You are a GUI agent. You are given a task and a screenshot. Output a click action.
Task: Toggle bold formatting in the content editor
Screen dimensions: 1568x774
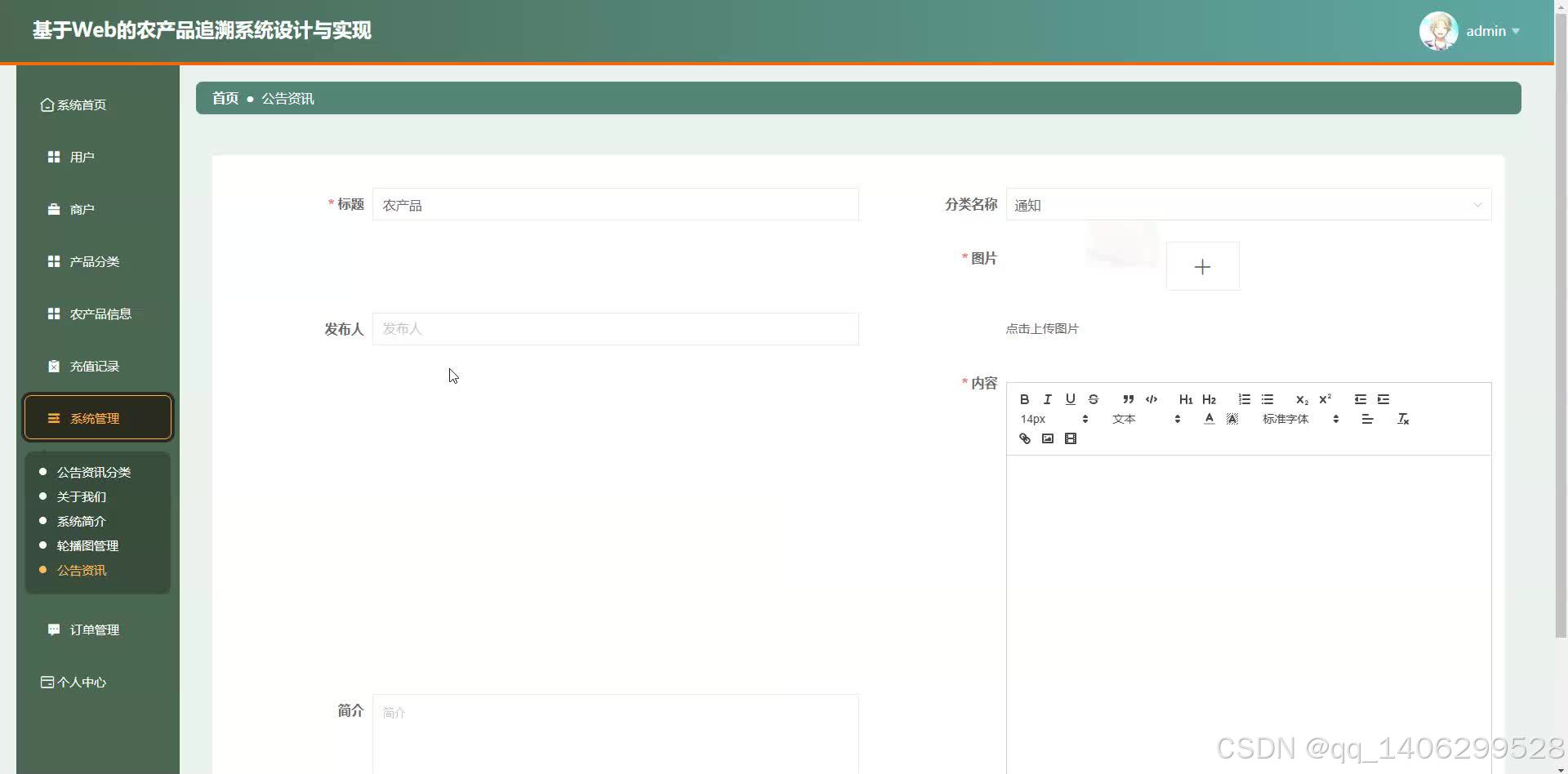pyautogui.click(x=1025, y=399)
